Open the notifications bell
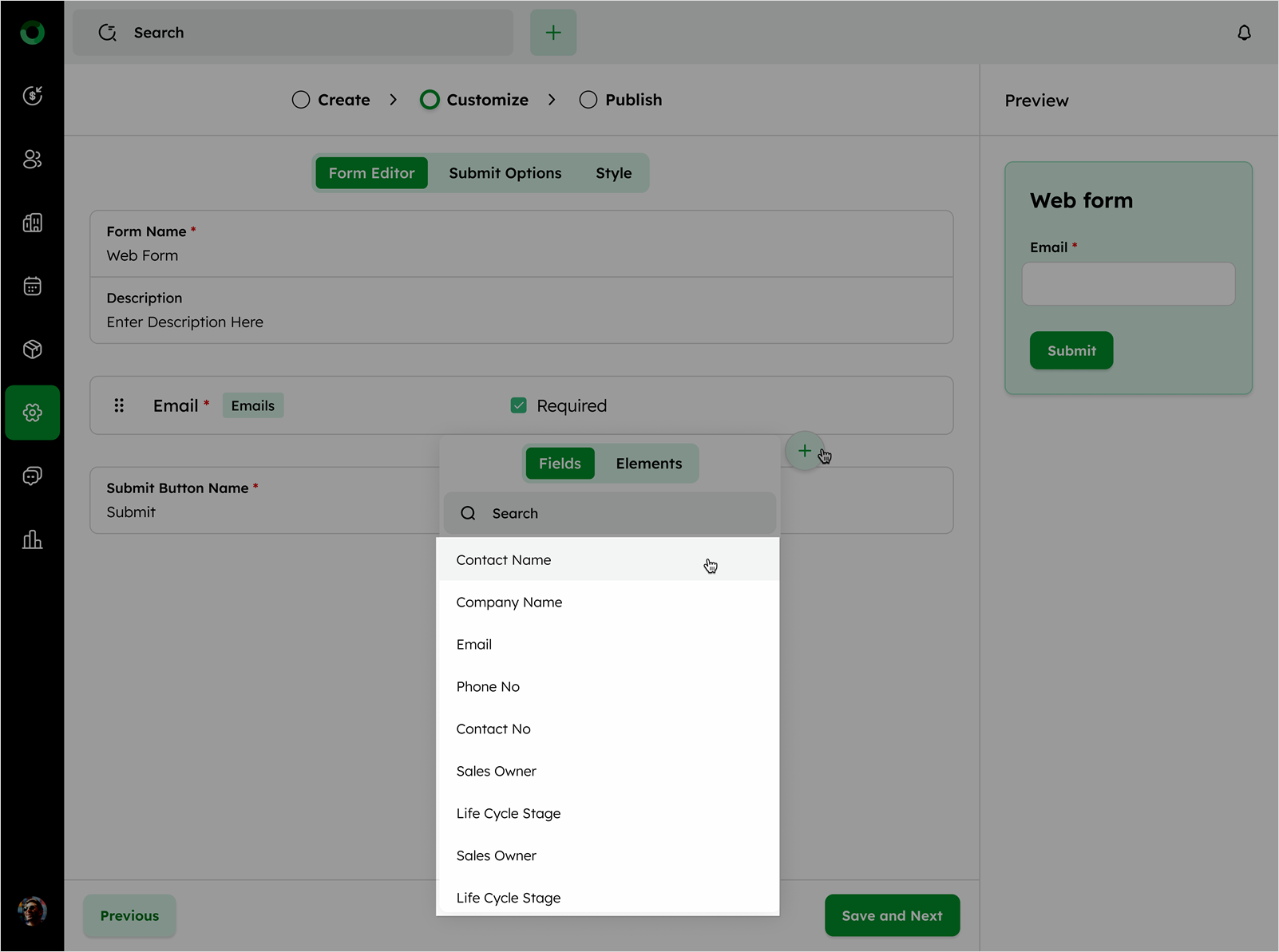This screenshot has width=1279, height=952. click(1244, 33)
